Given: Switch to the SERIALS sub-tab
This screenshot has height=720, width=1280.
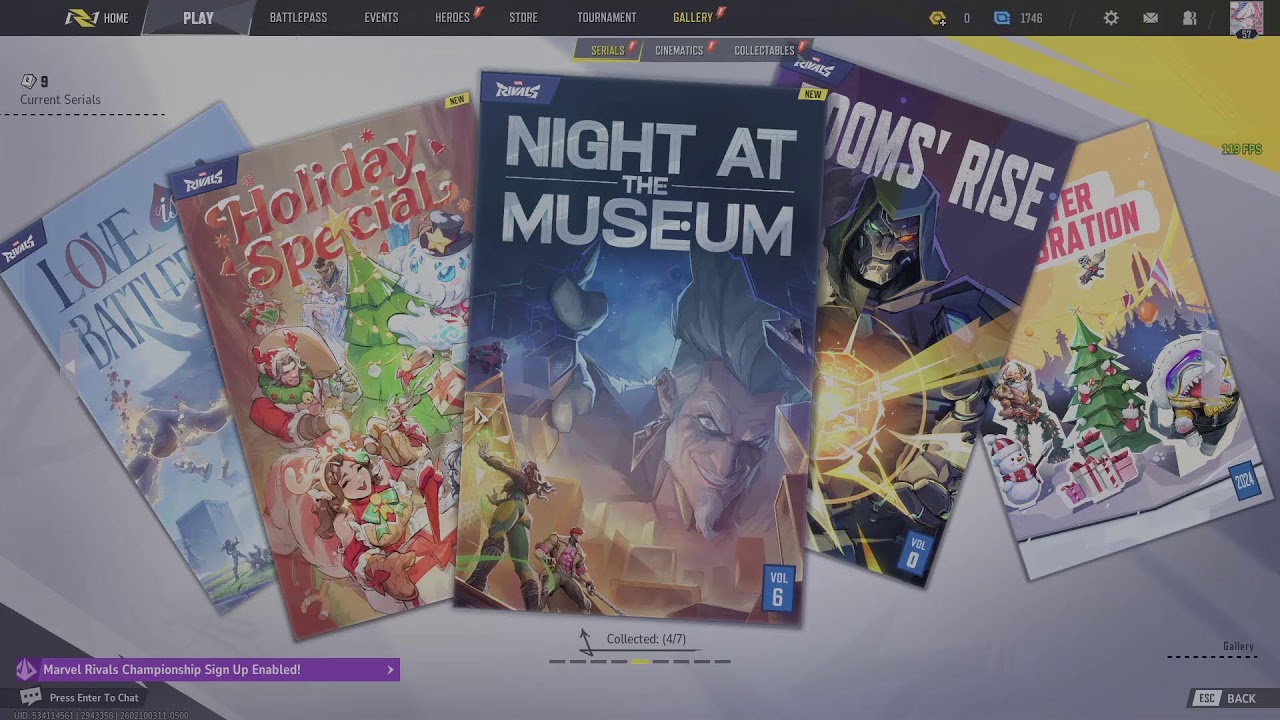Looking at the screenshot, I should pos(607,50).
